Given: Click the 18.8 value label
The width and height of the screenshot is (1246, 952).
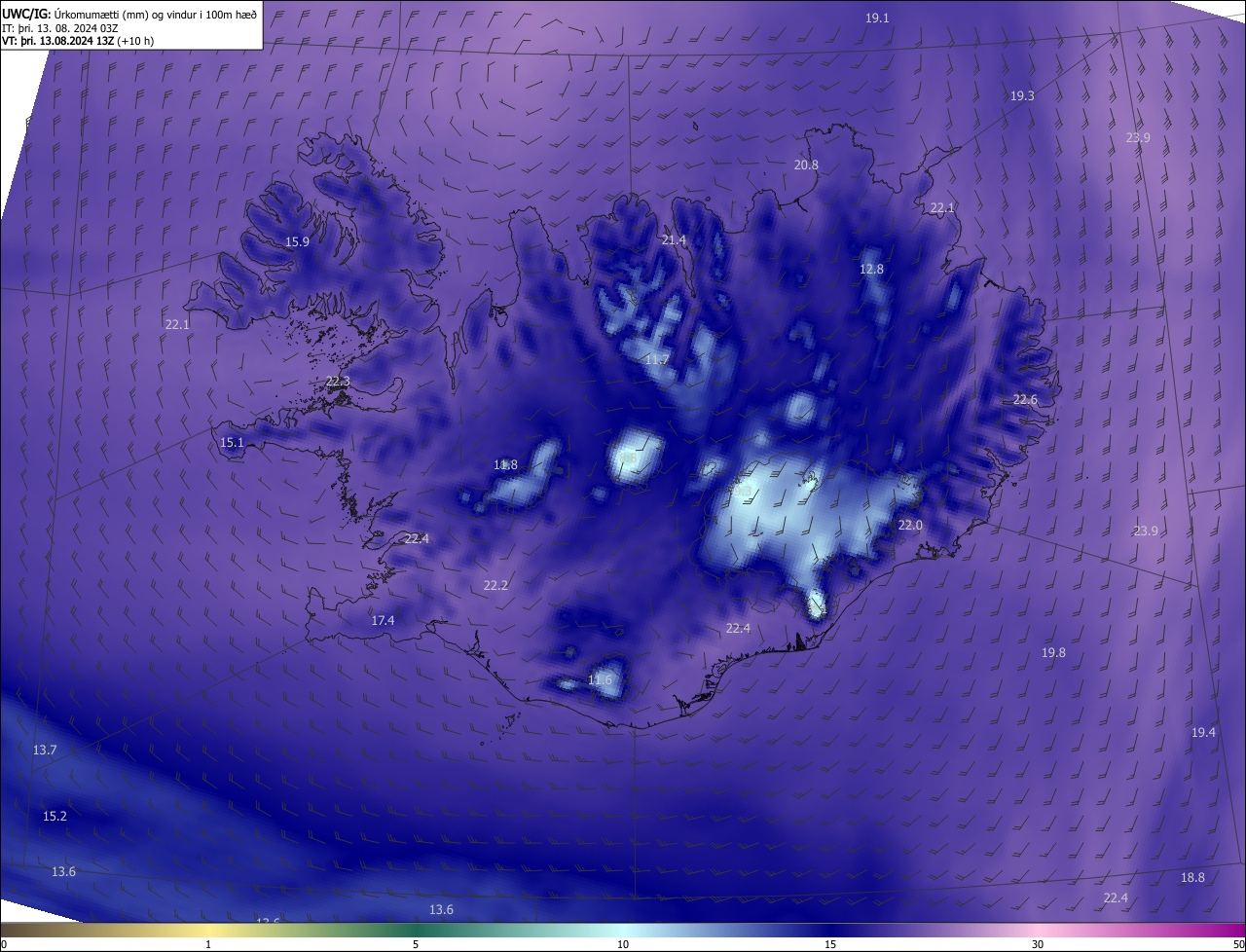Looking at the screenshot, I should (1192, 878).
